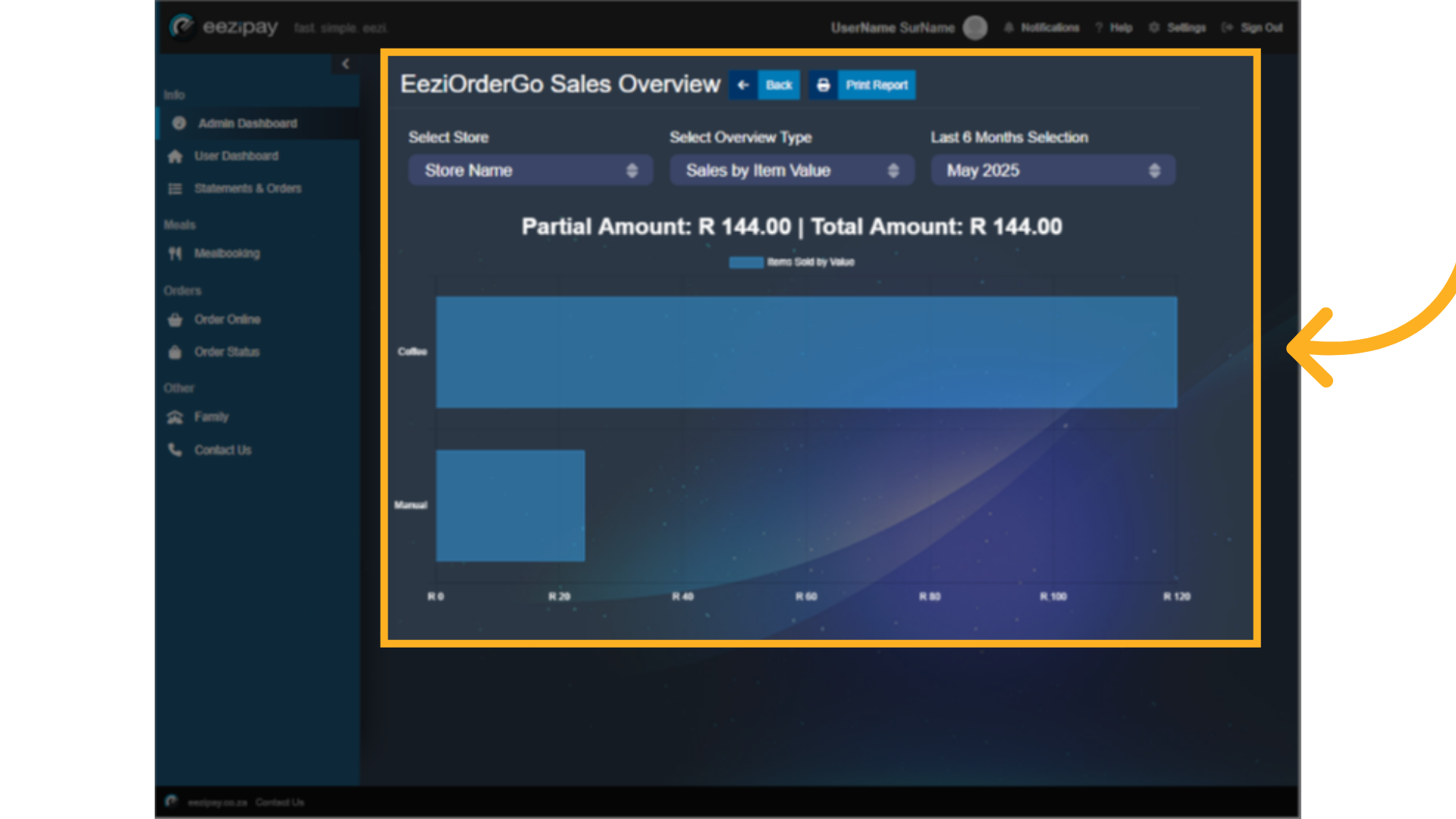Click the Admin Dashboard gauge icon

click(179, 123)
